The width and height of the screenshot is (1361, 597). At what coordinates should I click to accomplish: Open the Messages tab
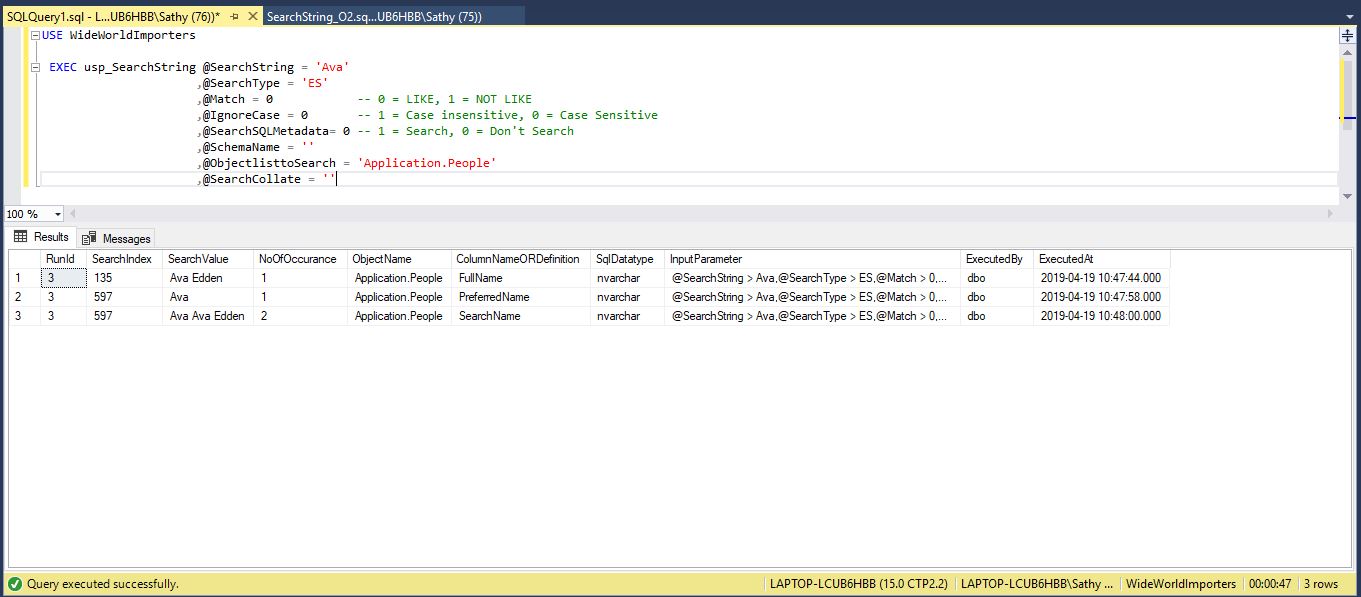click(x=117, y=238)
